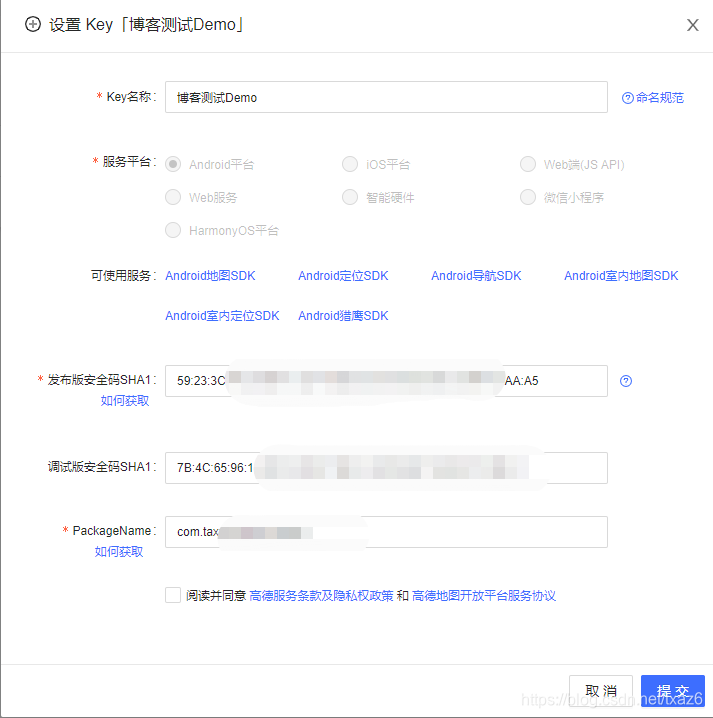Tick the 阅读并同意 agreement checkbox
The image size is (713, 718).
pos(173,595)
